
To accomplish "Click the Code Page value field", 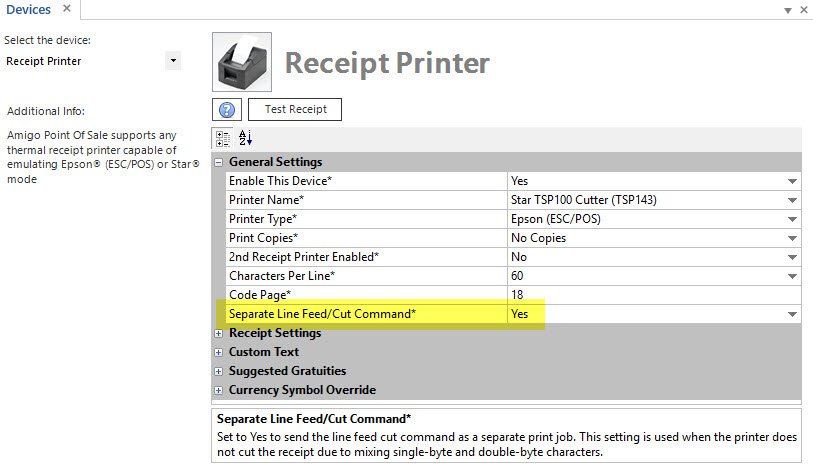I will point(650,295).
